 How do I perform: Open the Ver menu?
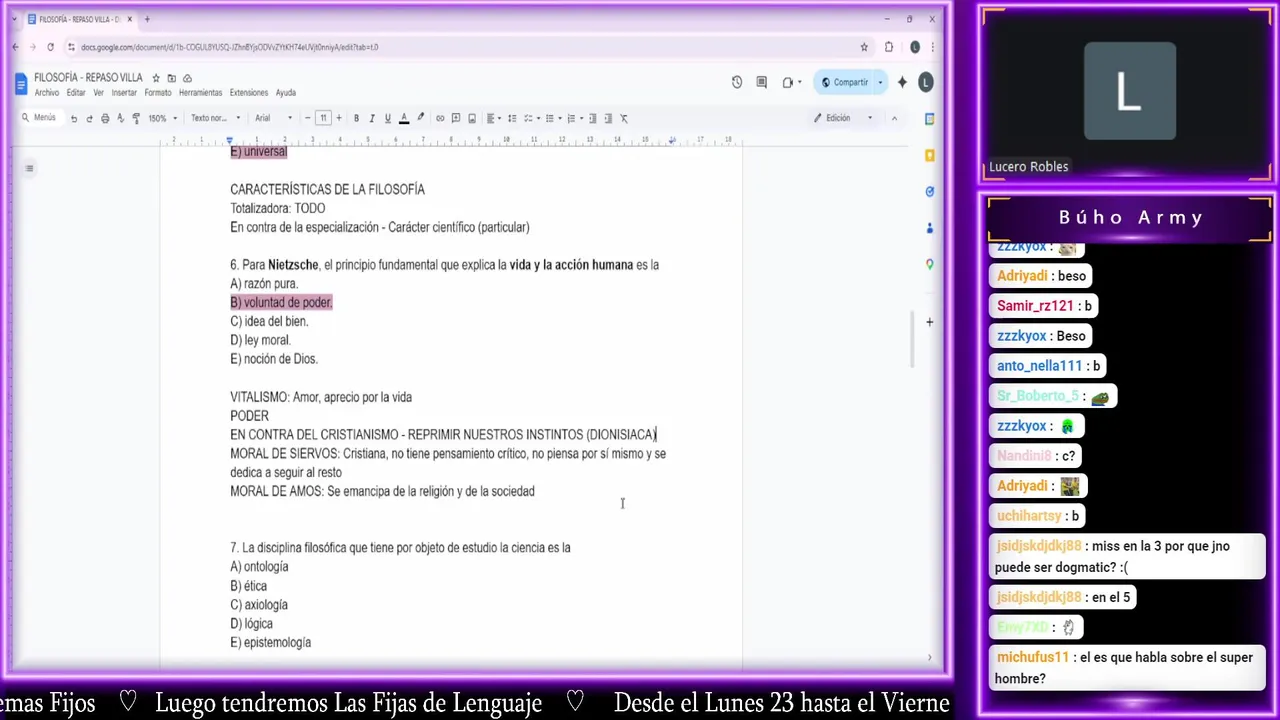pos(98,93)
